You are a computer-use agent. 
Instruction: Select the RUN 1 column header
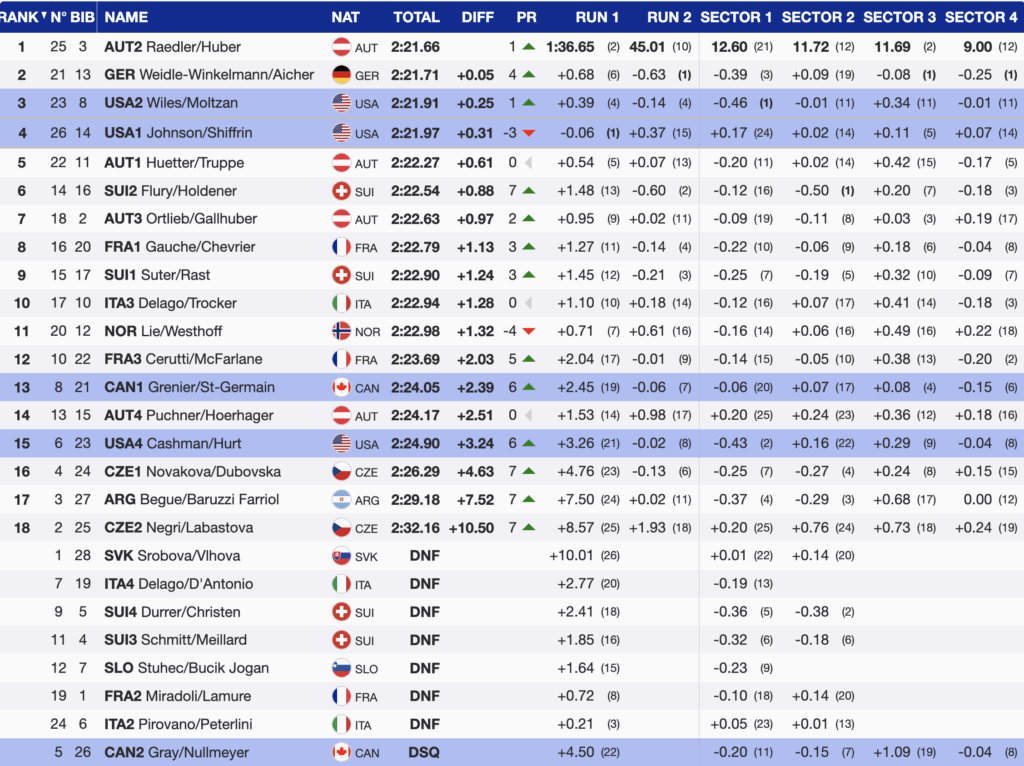tap(597, 17)
